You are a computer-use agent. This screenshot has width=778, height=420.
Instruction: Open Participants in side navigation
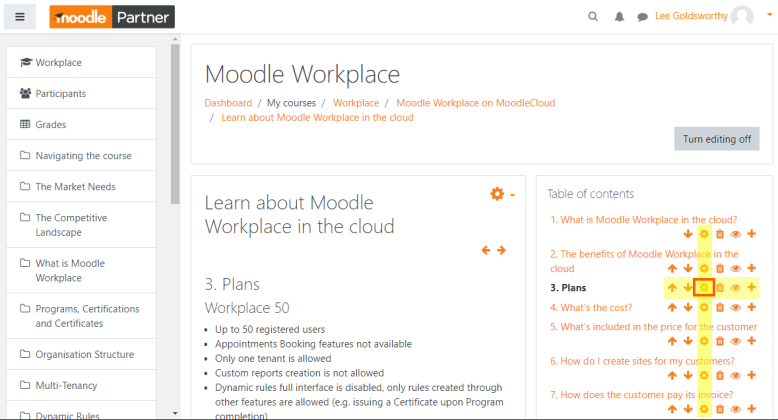coord(81,93)
